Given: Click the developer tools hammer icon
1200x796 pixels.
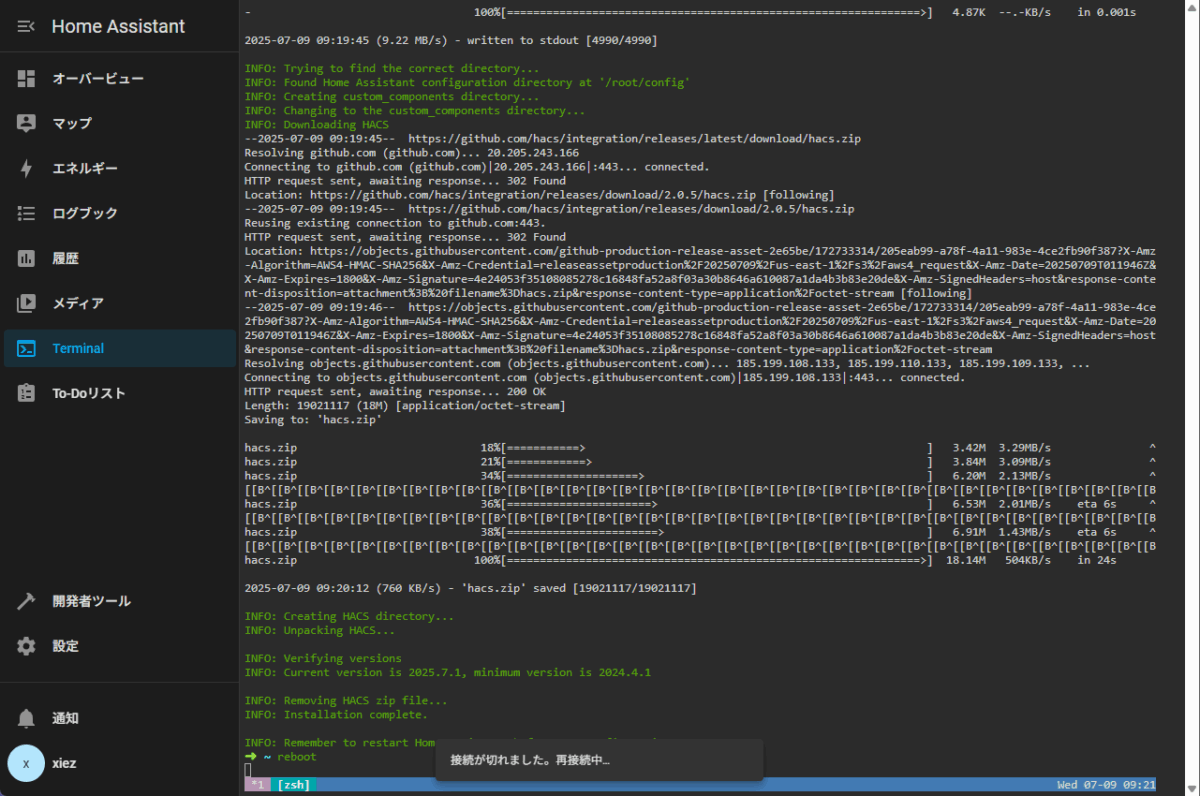Looking at the screenshot, I should click(26, 601).
